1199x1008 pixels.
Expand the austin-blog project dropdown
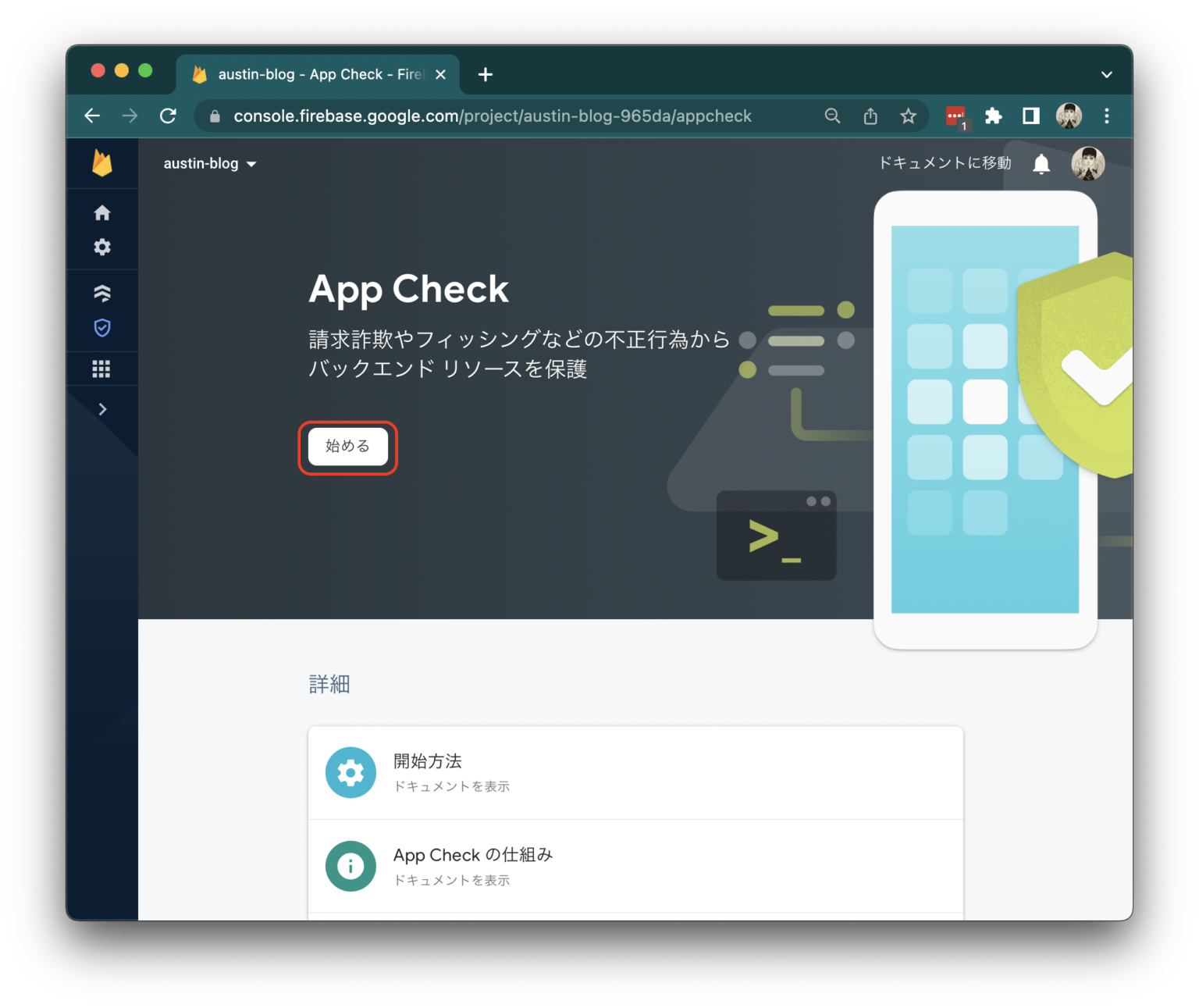[x=210, y=163]
